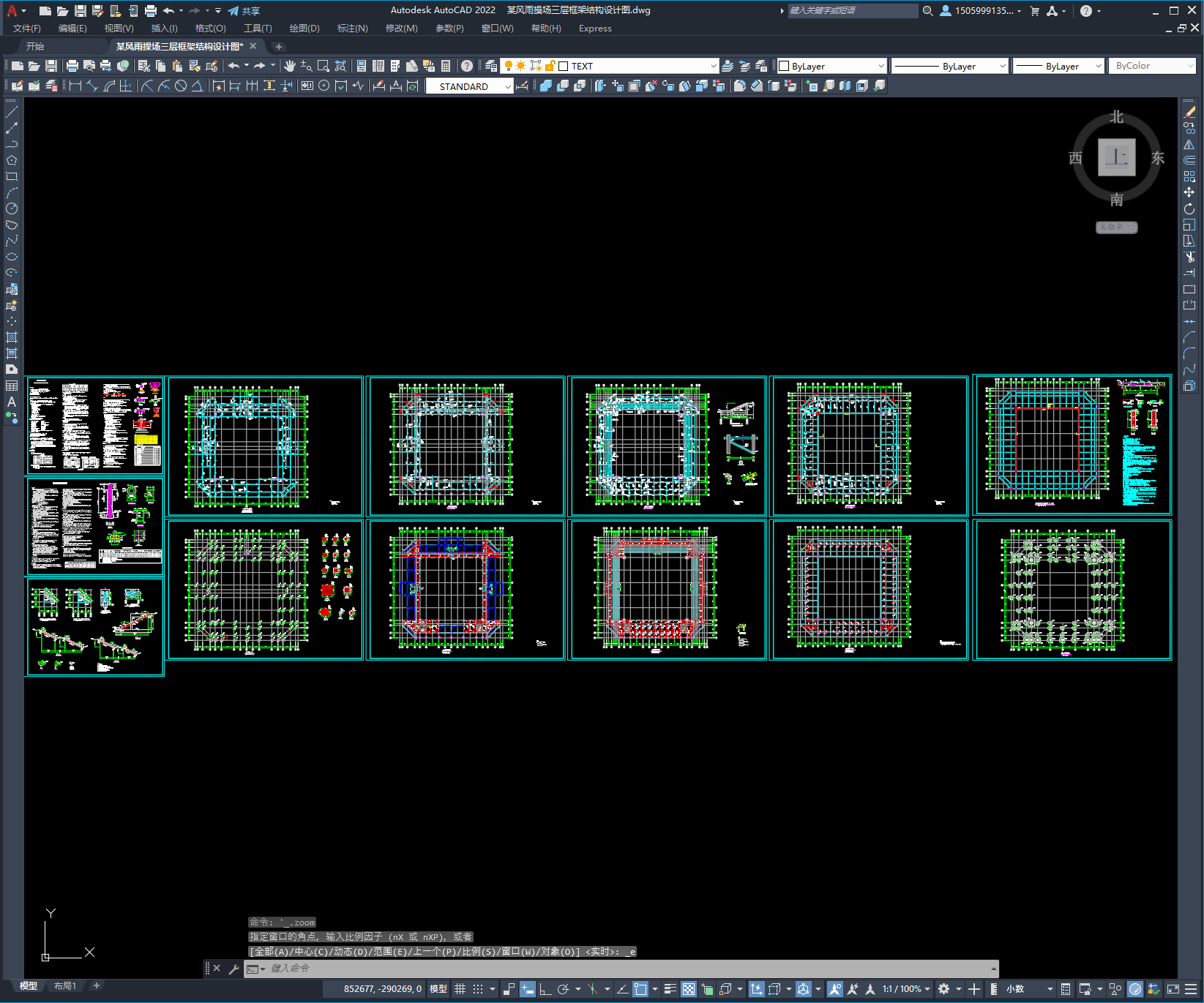The height and width of the screenshot is (1003, 1204).
Task: Toggle Clean Screen mode in status bar
Action: click(x=1173, y=989)
